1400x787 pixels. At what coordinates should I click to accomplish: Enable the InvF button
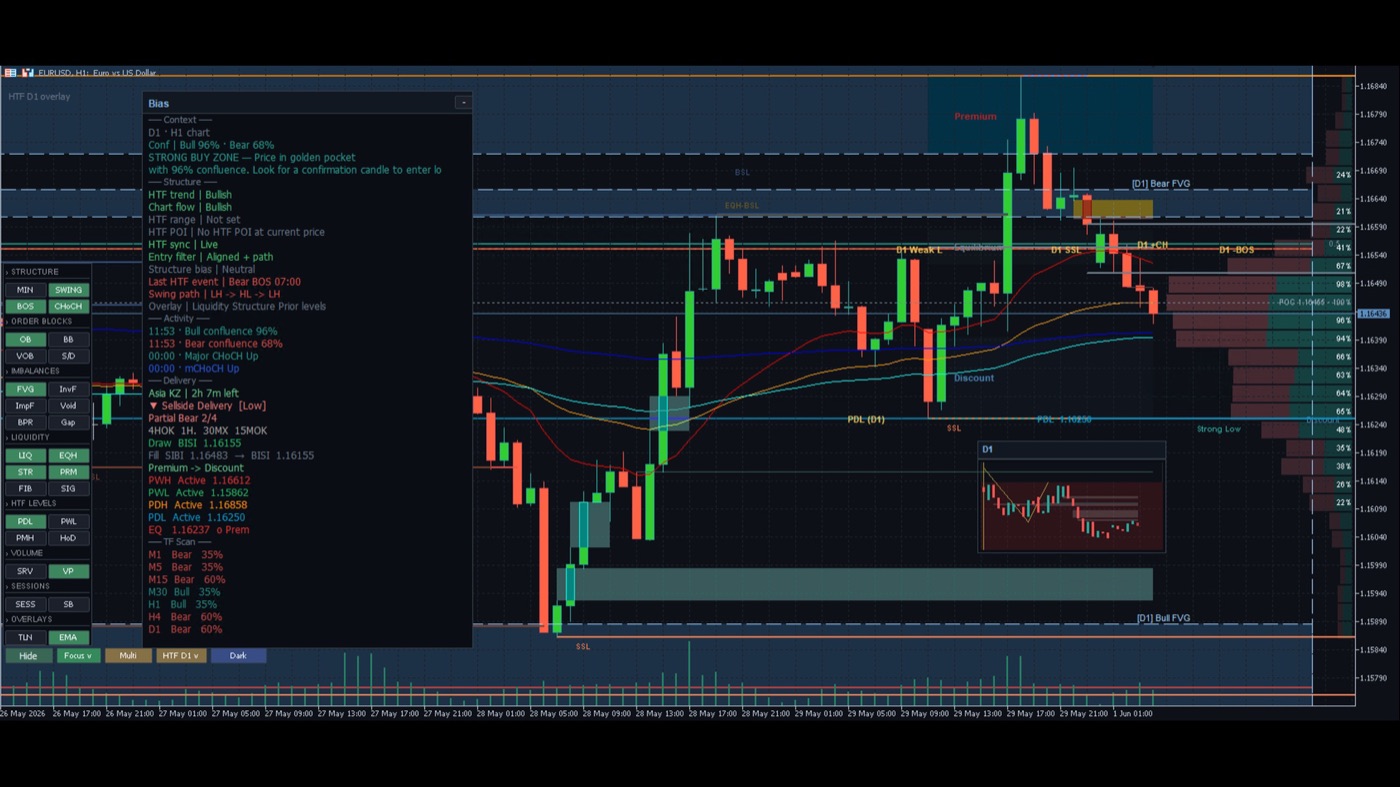pyautogui.click(x=68, y=389)
